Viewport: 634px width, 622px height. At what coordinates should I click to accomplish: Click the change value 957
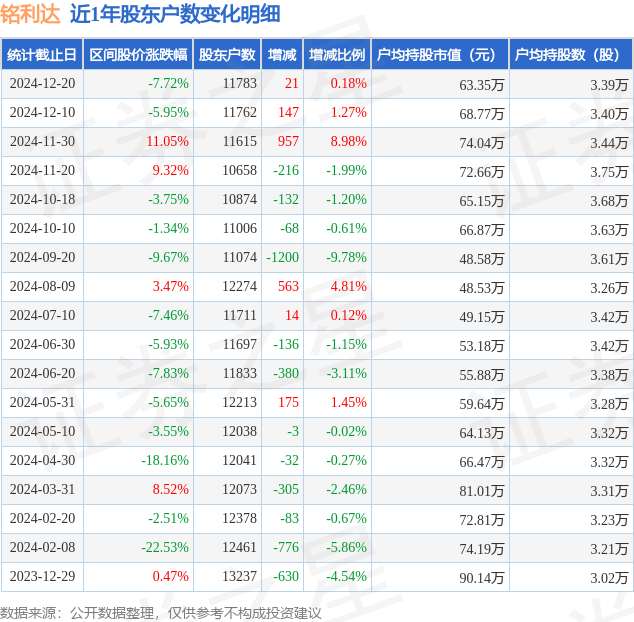[x=288, y=142]
